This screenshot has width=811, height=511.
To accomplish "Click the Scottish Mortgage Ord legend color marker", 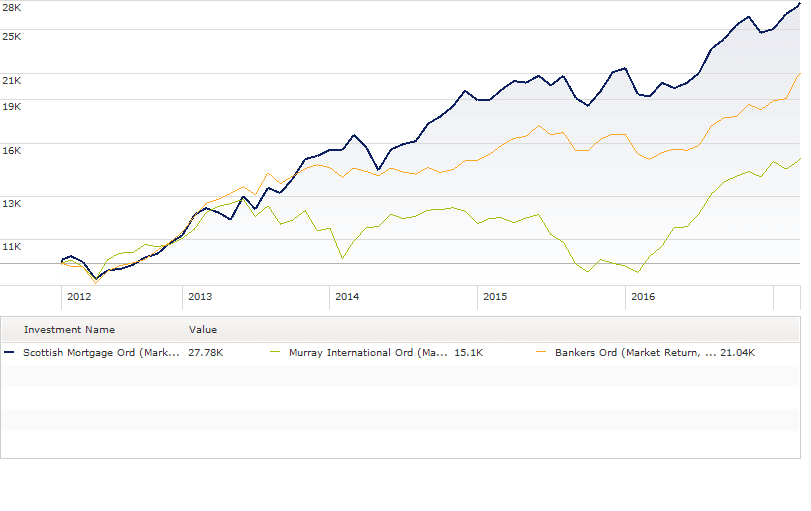I will pyautogui.click(x=10, y=352).
